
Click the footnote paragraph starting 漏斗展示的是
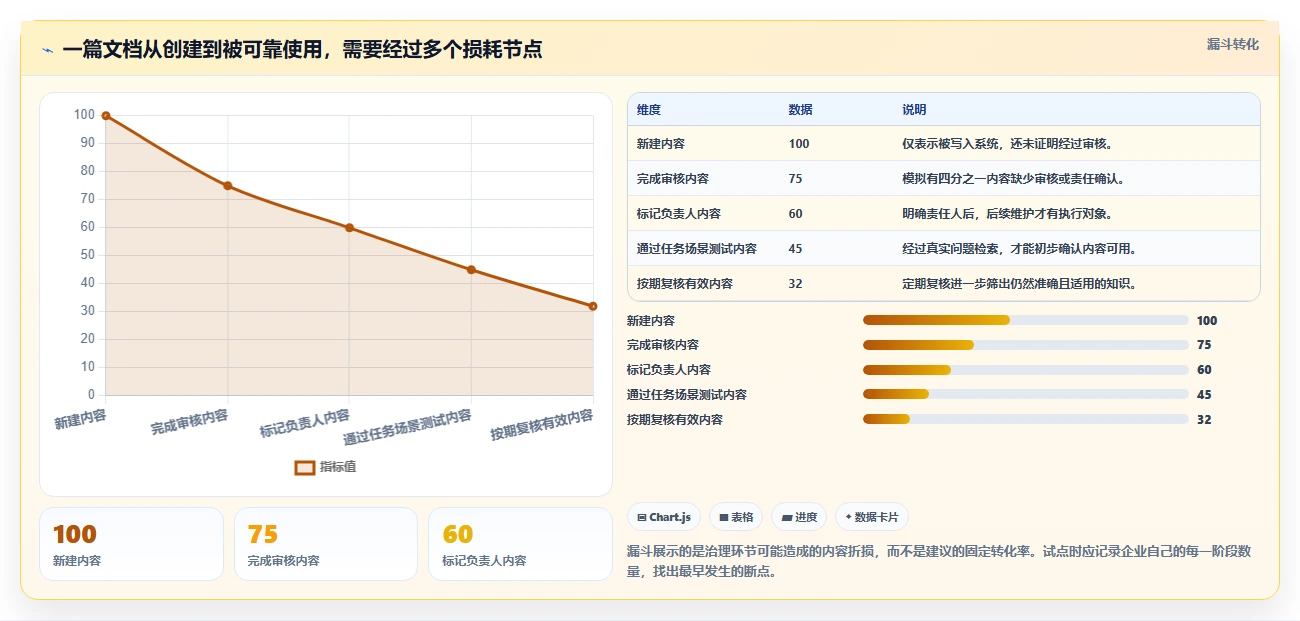pos(939,562)
